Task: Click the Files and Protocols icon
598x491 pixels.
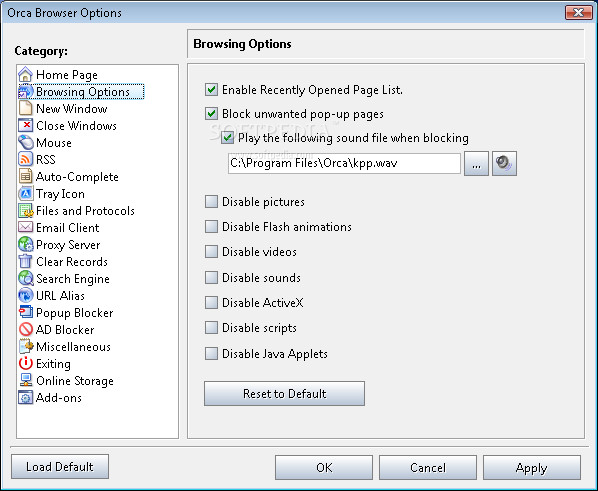Action: point(26,211)
